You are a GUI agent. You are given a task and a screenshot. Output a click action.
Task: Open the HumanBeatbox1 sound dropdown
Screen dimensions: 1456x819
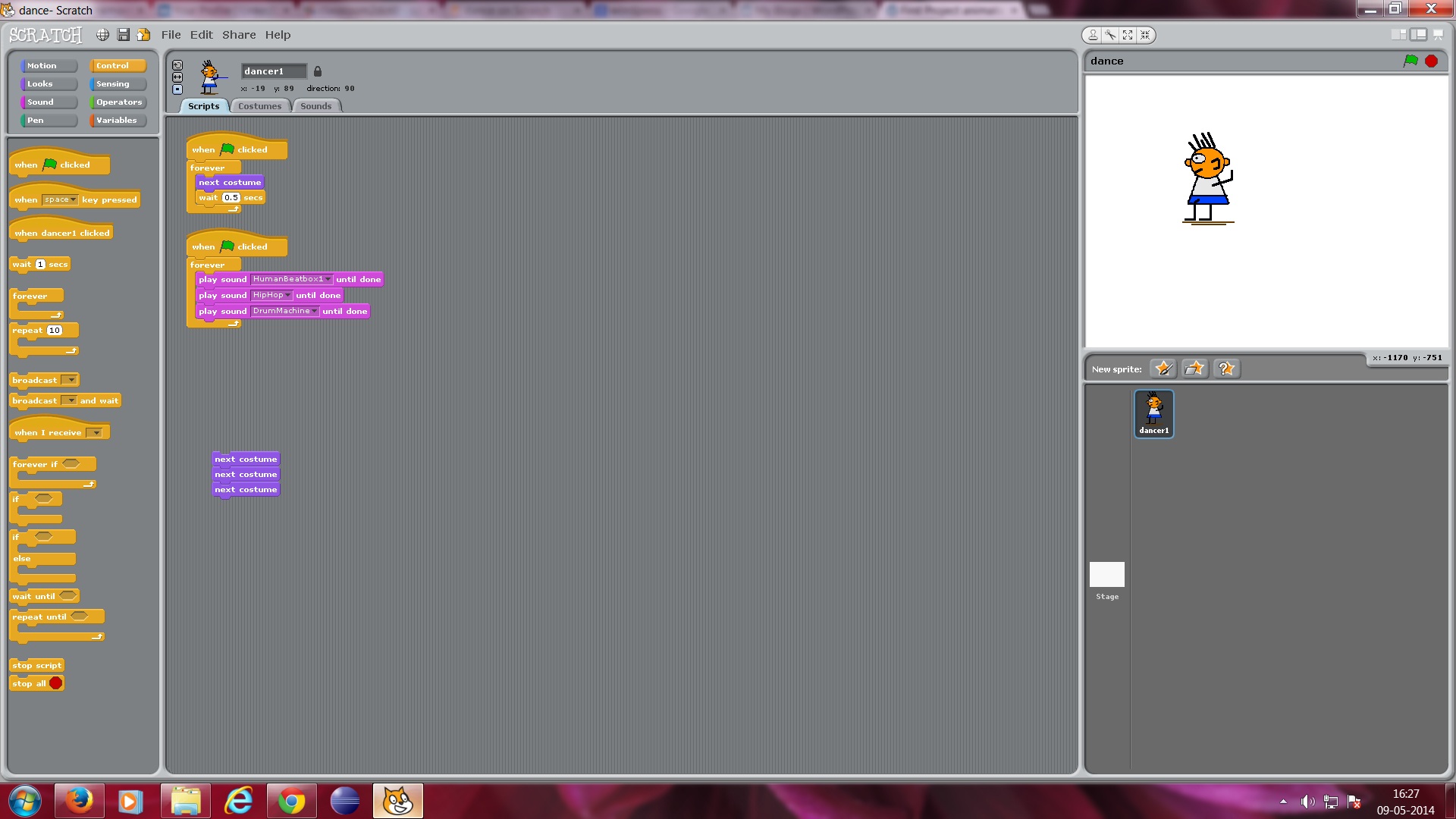[328, 280]
